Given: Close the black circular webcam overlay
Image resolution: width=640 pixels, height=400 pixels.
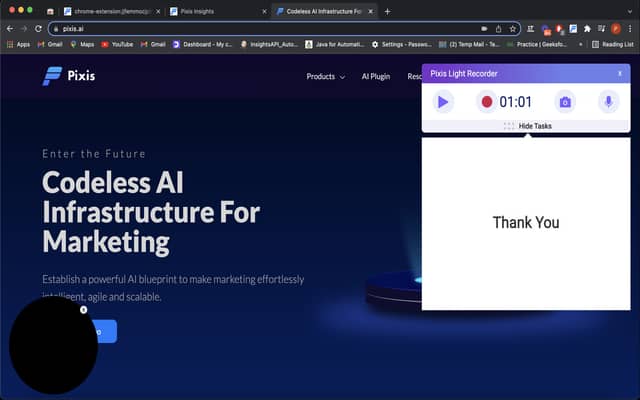Looking at the screenshot, I should (84, 309).
